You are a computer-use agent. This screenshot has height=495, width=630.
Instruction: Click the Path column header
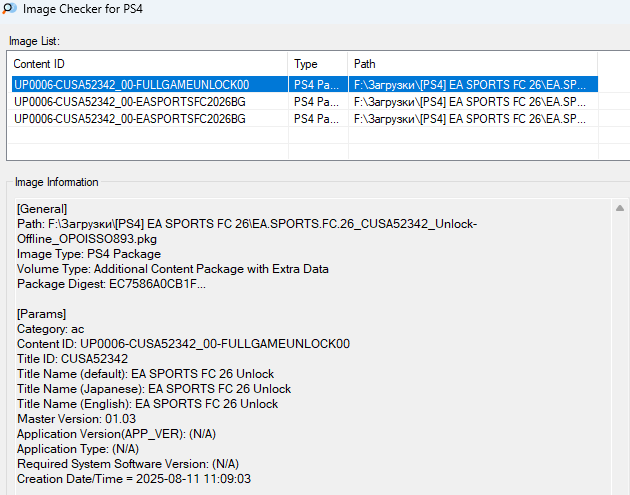click(x=472, y=63)
